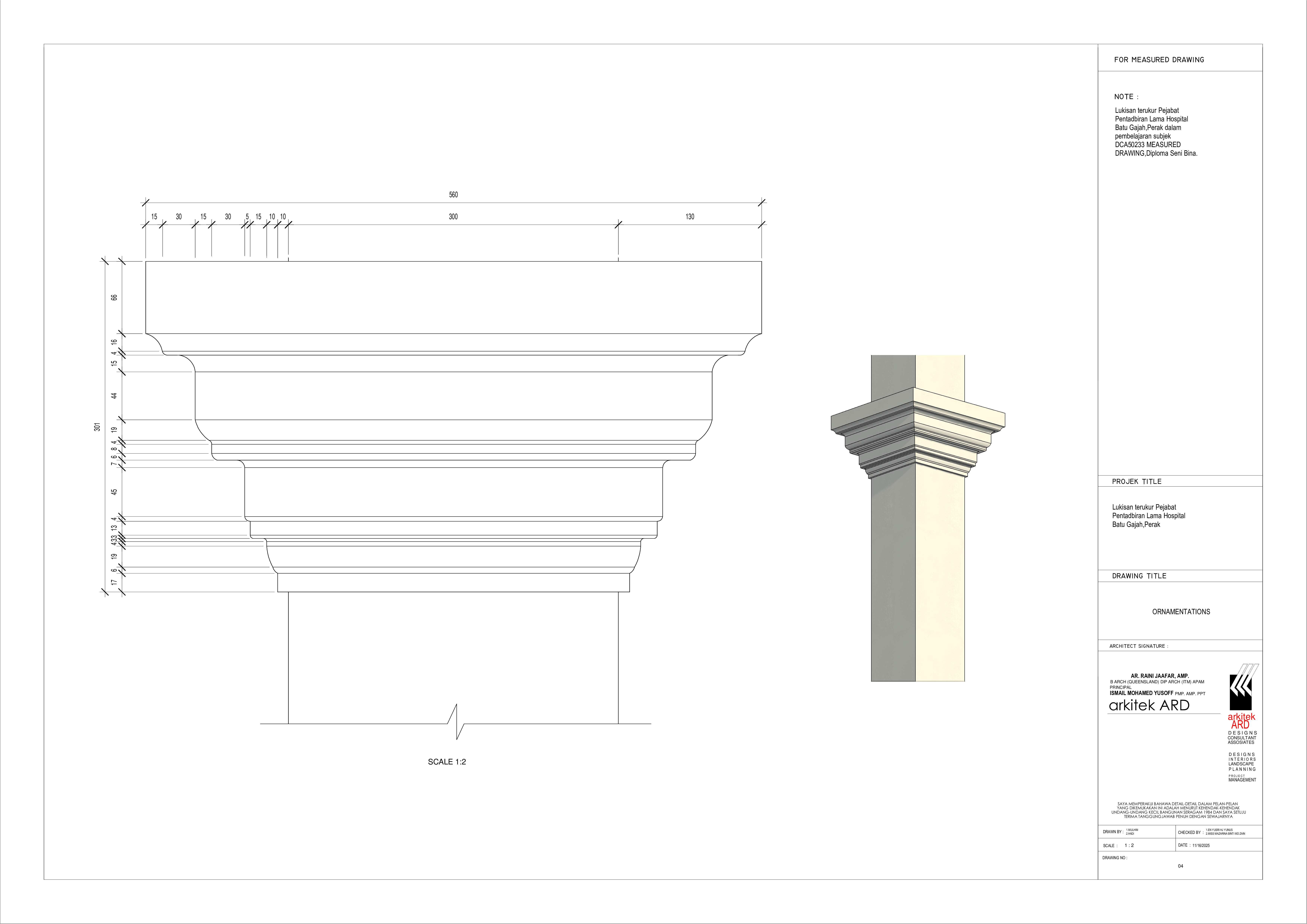1307x924 pixels.
Task: Click 'CONSULTANT' under the red logo
Action: click(x=1242, y=738)
